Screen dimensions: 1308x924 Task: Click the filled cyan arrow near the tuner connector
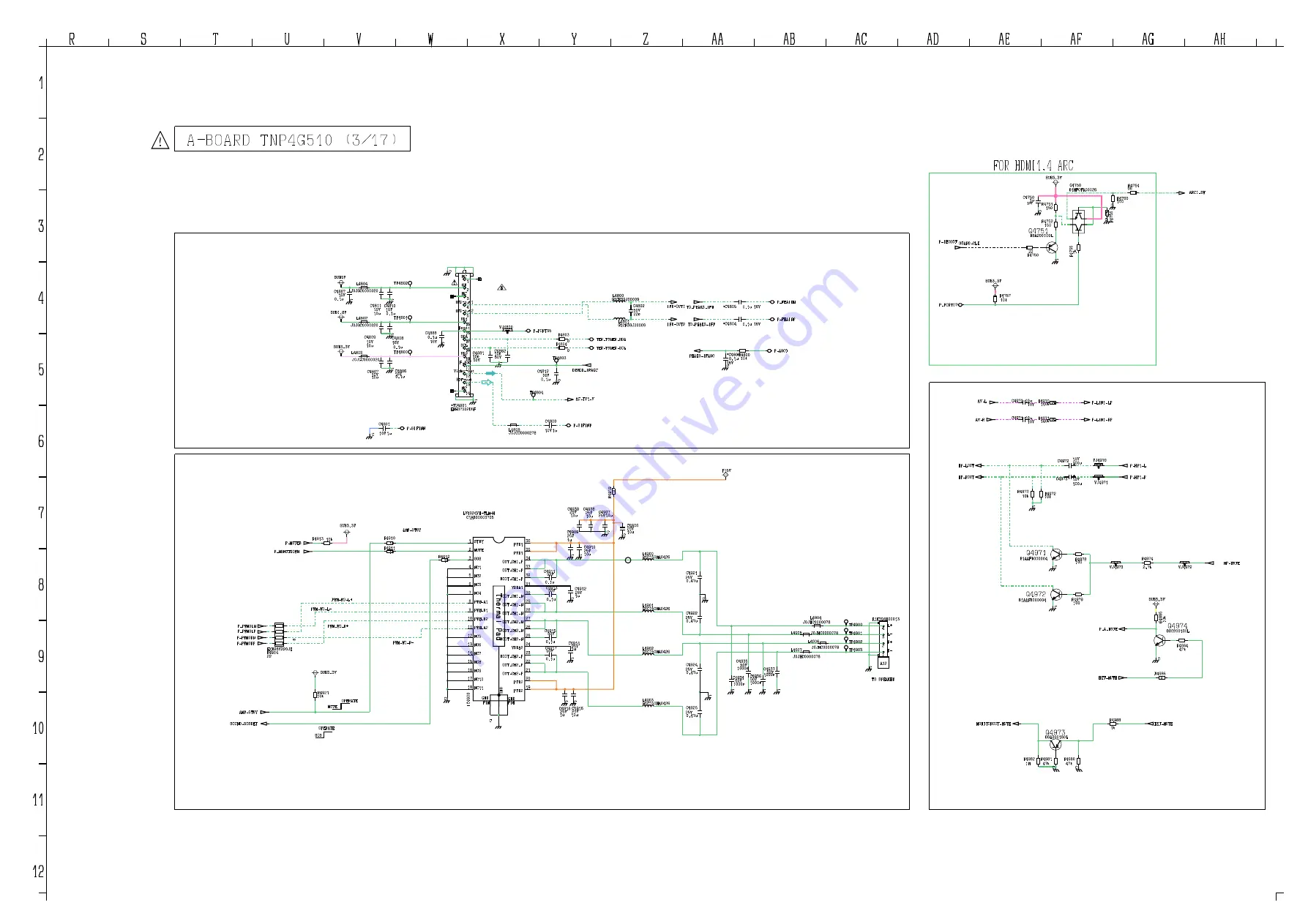tap(490, 373)
